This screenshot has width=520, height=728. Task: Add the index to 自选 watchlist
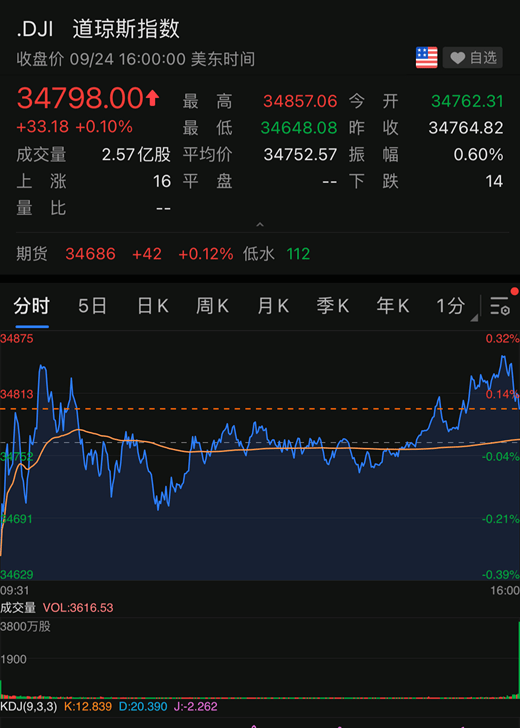click(473, 58)
